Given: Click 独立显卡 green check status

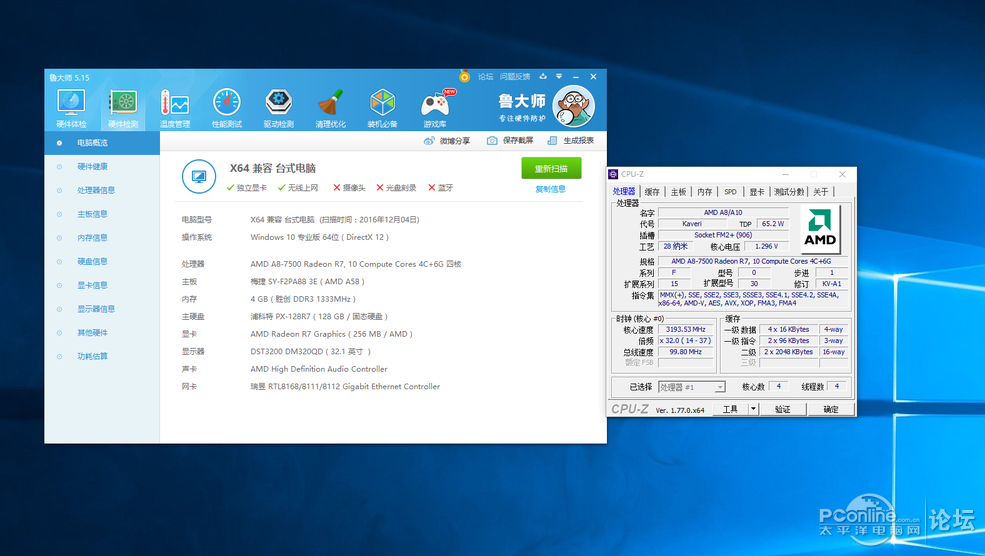Looking at the screenshot, I should (x=247, y=188).
